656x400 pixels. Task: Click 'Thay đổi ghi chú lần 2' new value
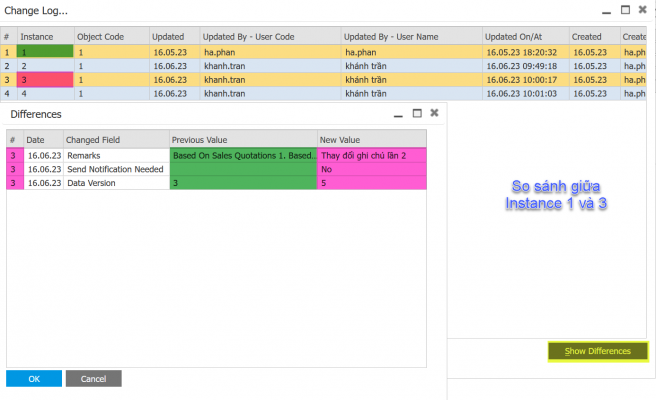pos(372,155)
